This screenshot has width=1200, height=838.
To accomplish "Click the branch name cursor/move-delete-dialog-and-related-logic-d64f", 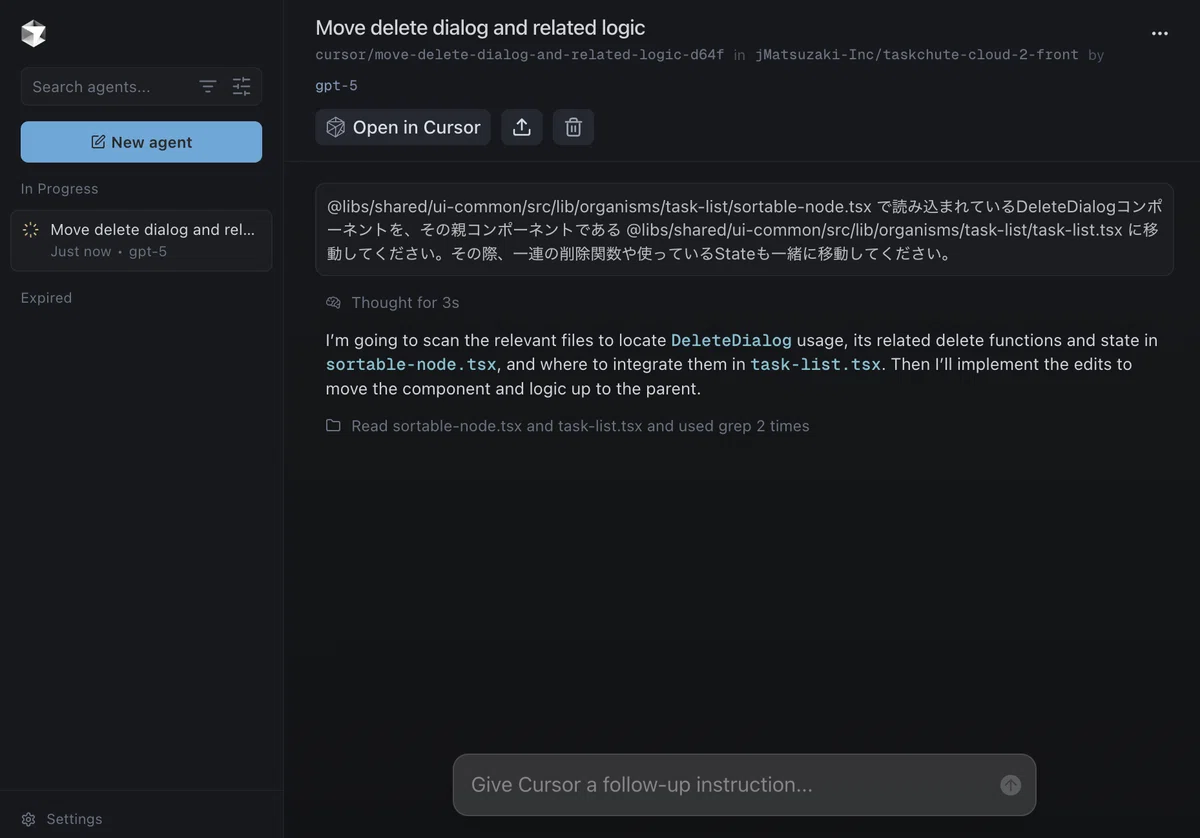I will tap(520, 55).
